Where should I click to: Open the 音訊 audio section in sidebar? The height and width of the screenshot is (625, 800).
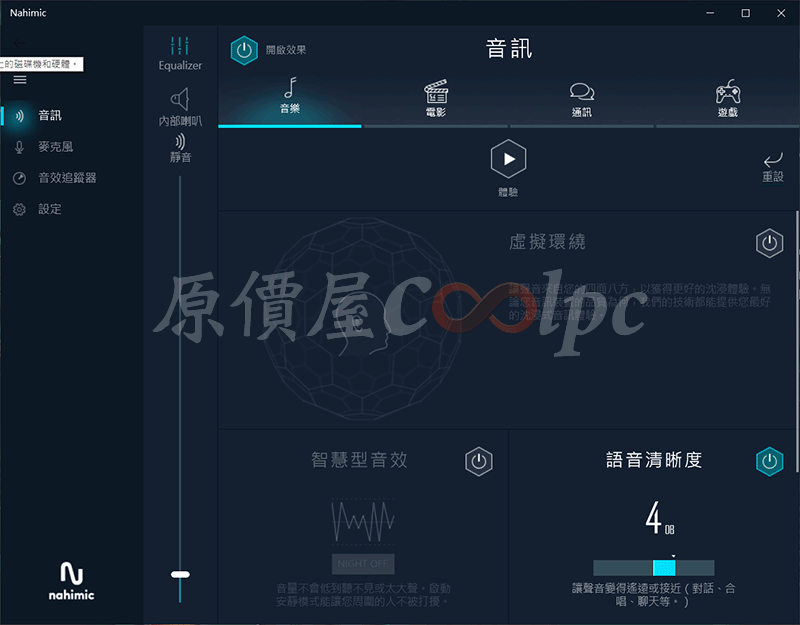click(50, 116)
